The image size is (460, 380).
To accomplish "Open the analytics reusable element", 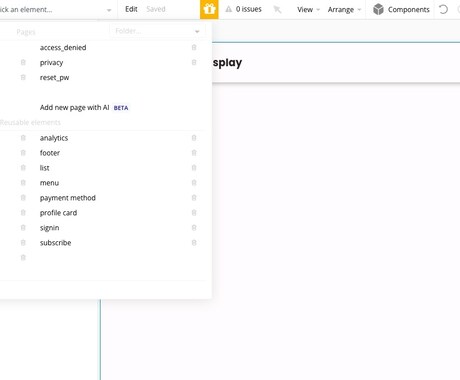I will pyautogui.click(x=54, y=138).
